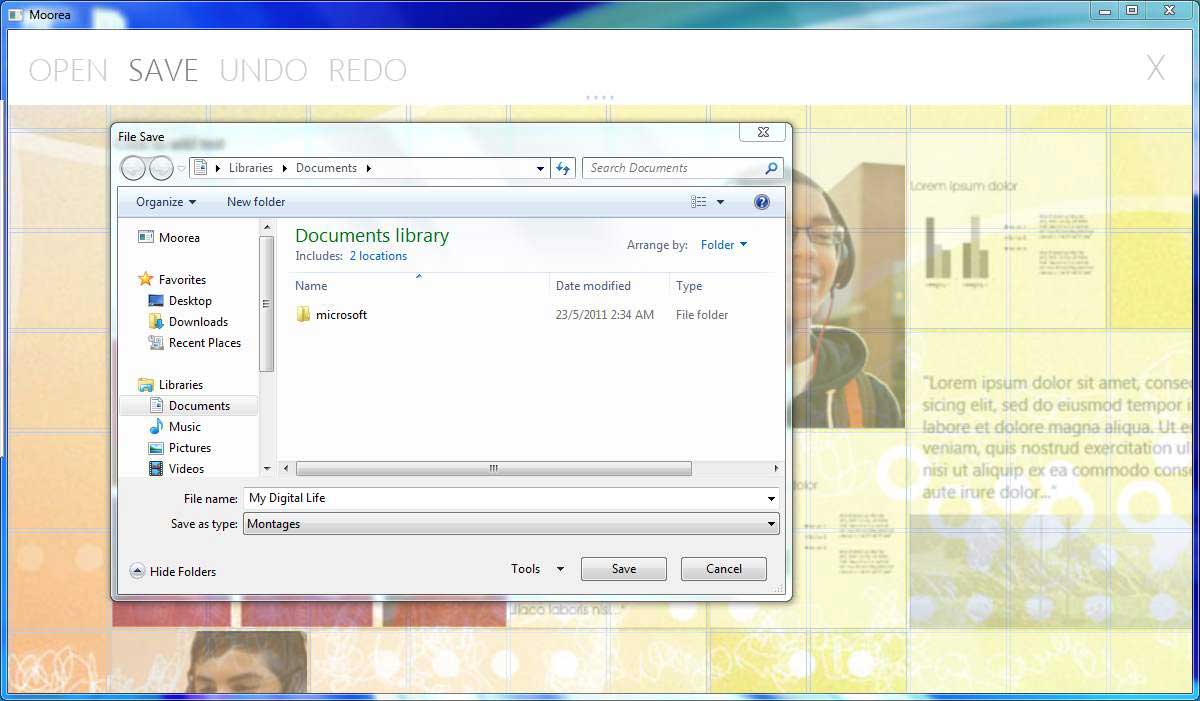
Task: Click the Moorea computer icon in navigation pane
Action: pyautogui.click(x=146, y=238)
